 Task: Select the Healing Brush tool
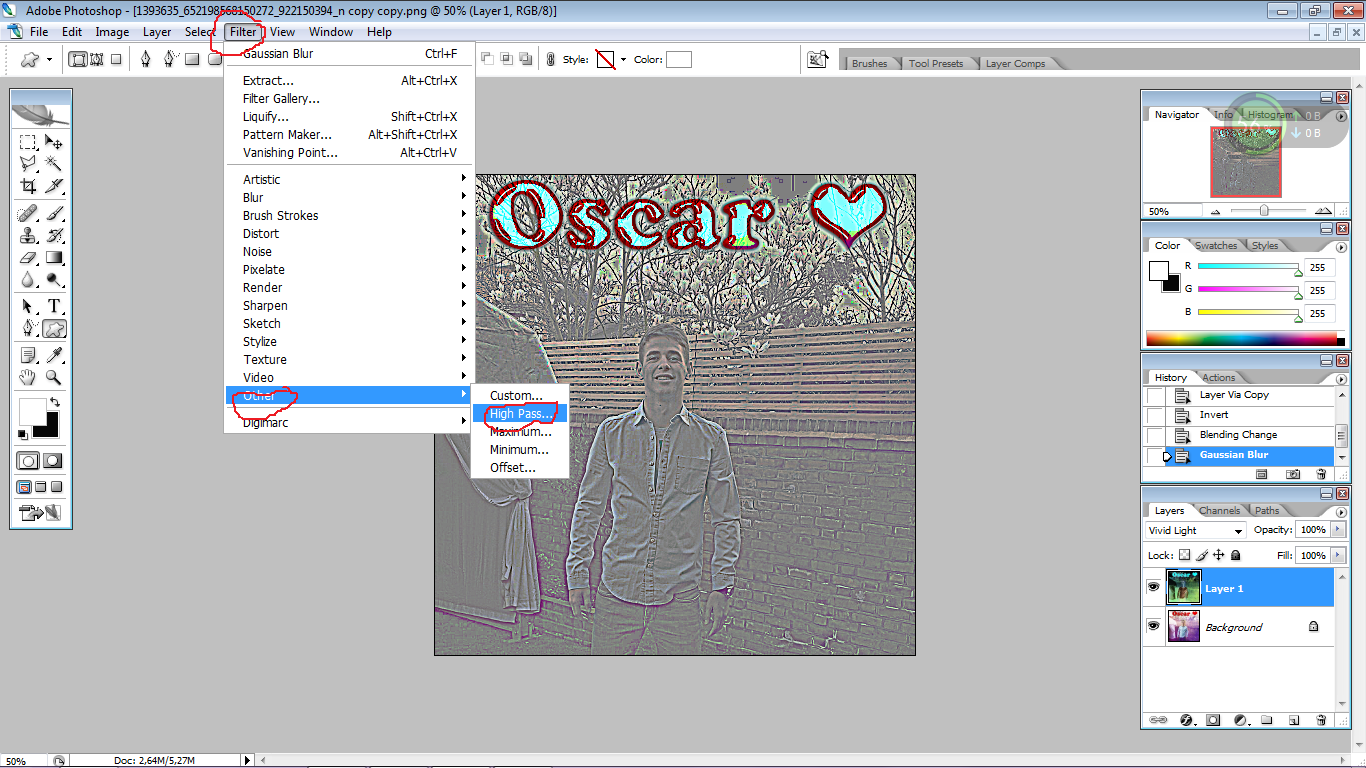(x=28, y=213)
